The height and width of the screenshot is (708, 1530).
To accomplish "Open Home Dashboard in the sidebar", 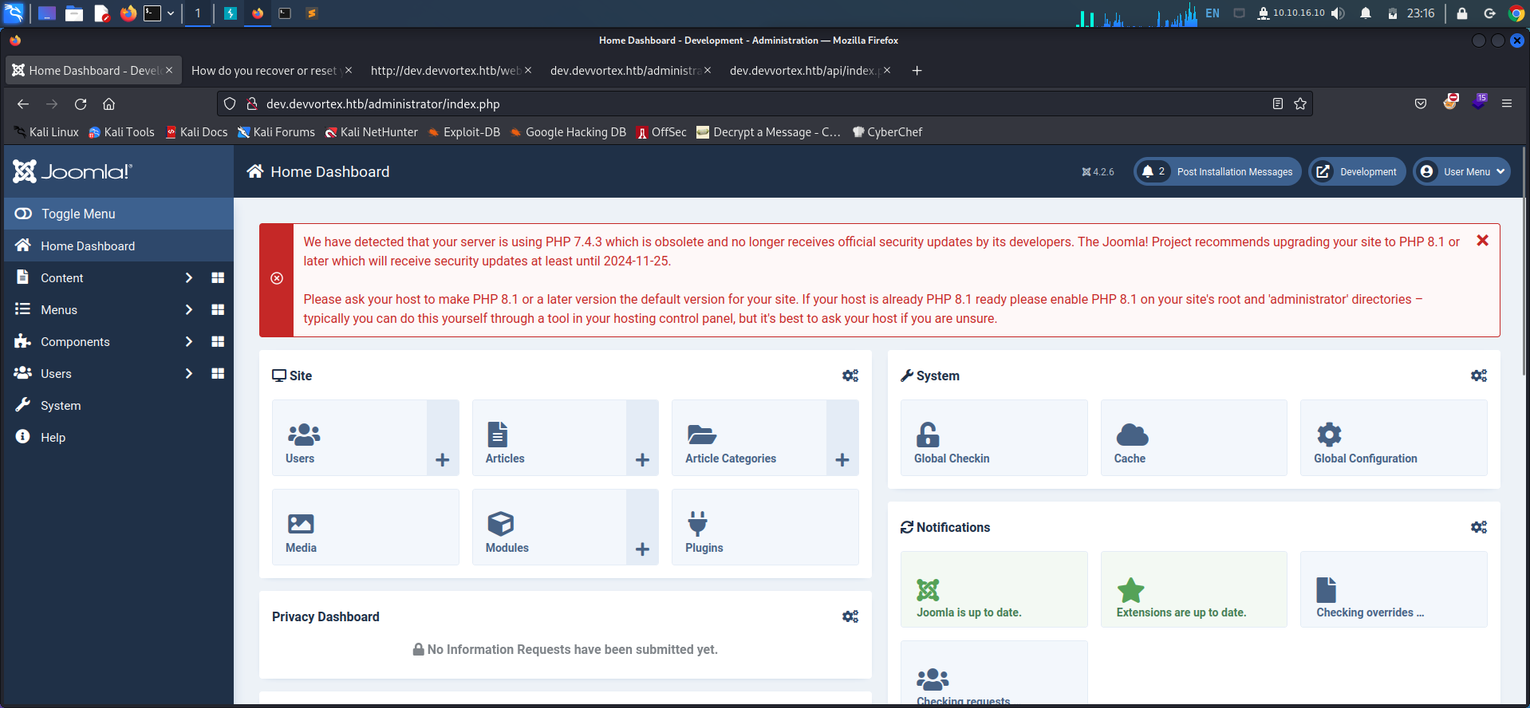I will coord(117,246).
